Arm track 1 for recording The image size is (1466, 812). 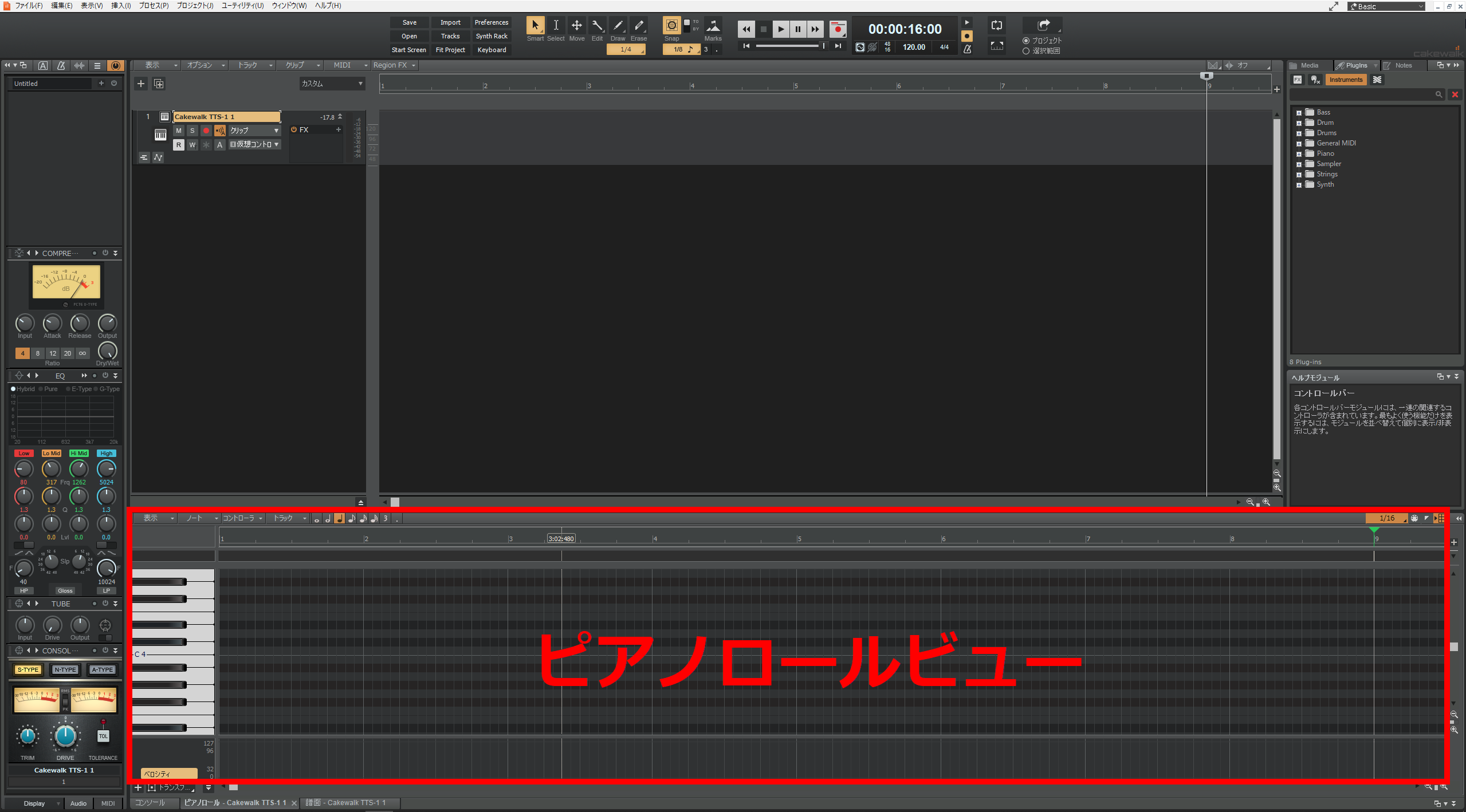coord(206,131)
